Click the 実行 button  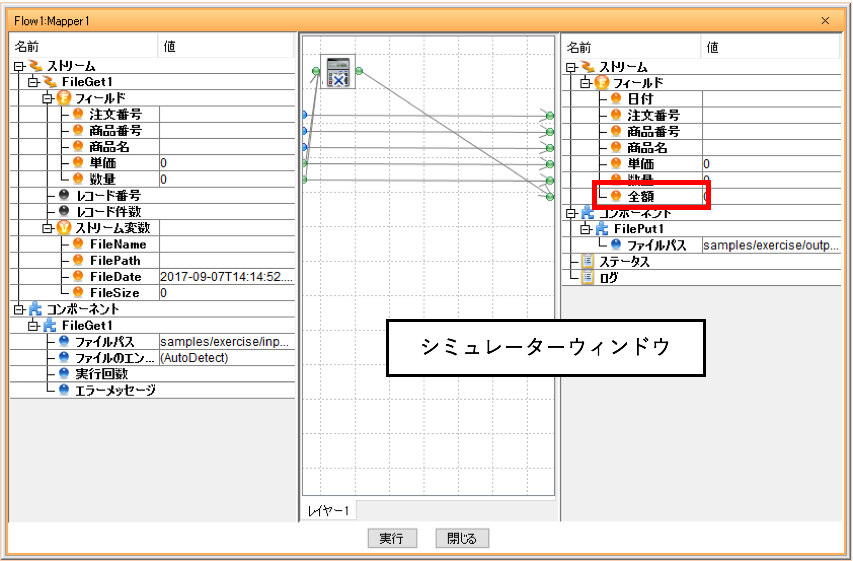[x=392, y=538]
